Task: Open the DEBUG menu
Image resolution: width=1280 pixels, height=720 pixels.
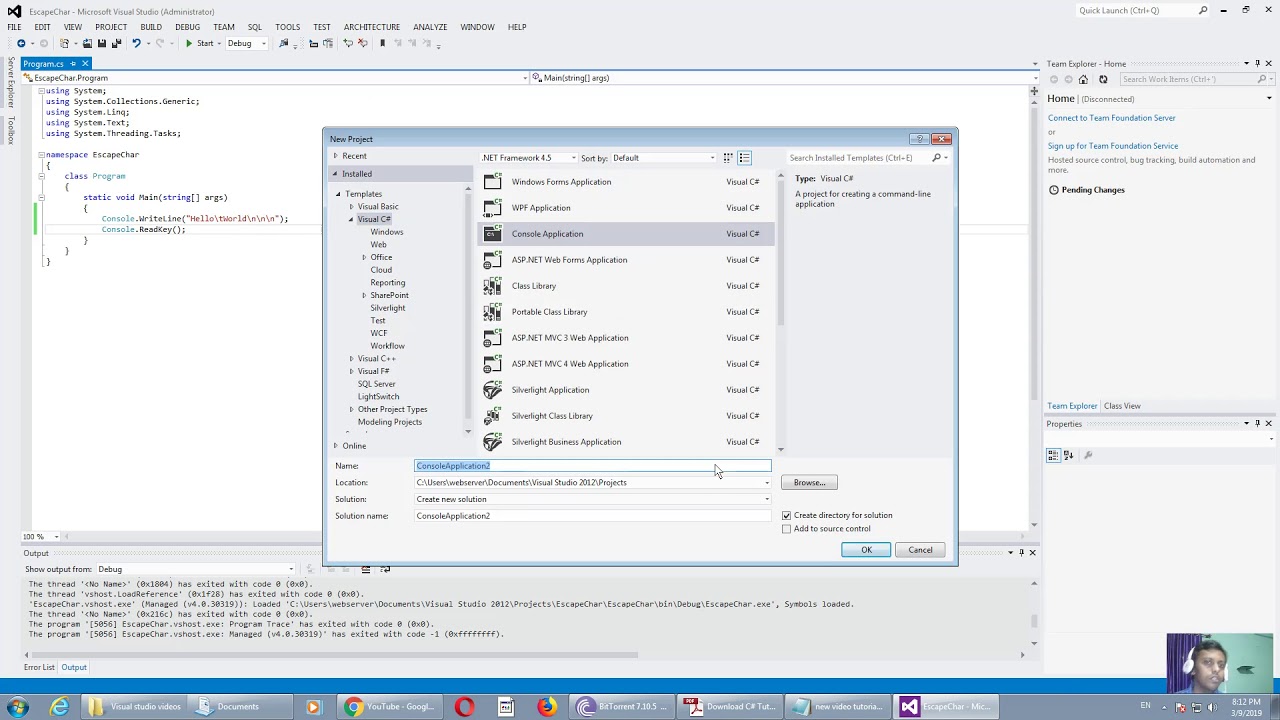Action: coord(187,27)
